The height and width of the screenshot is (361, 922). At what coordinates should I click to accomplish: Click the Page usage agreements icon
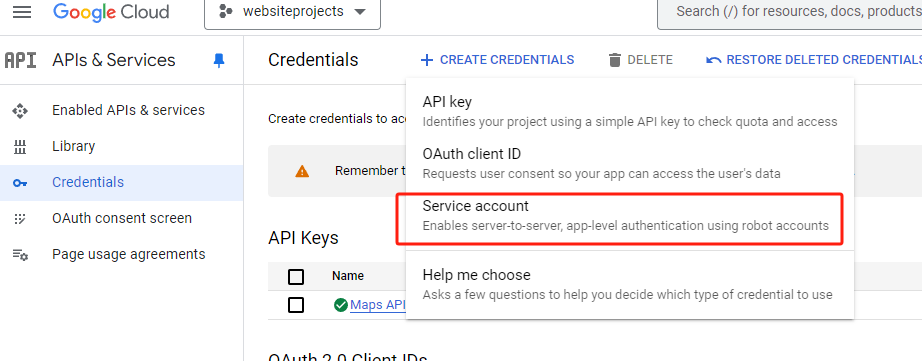(20, 255)
